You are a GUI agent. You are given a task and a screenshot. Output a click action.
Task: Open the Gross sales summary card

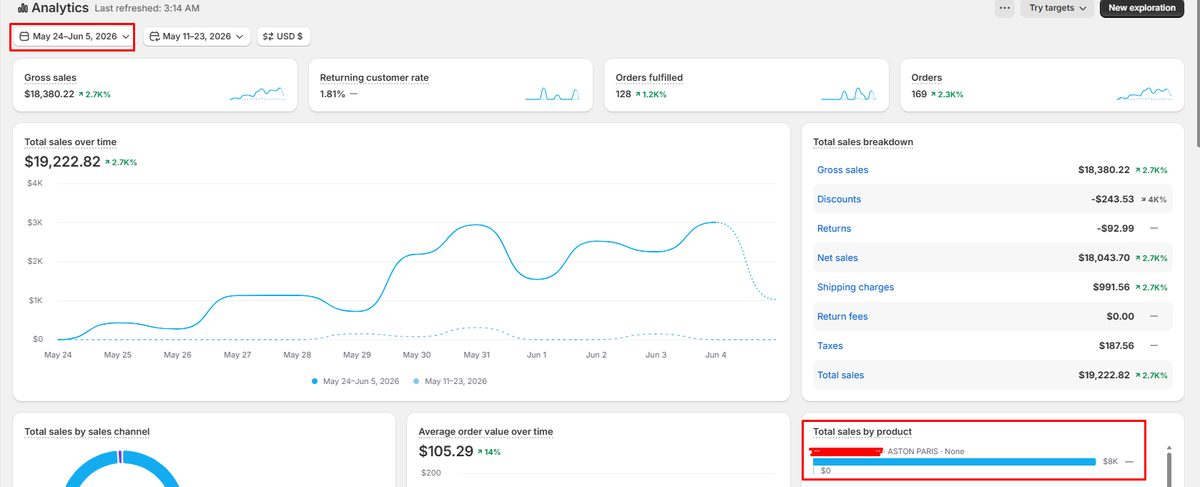click(x=154, y=85)
